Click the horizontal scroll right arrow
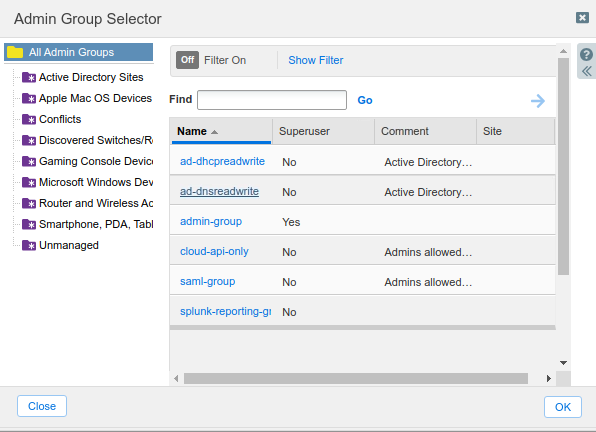The image size is (596, 432). pos(548,378)
